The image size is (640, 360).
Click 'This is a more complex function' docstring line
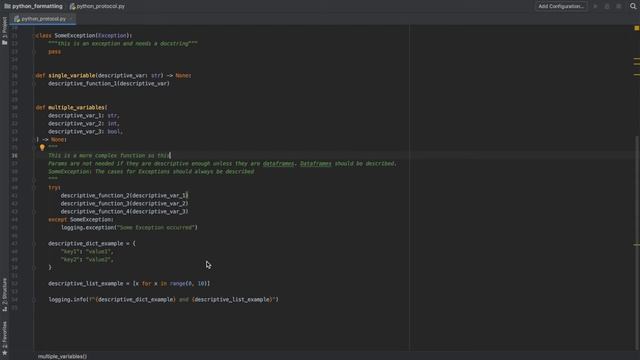tap(109, 156)
